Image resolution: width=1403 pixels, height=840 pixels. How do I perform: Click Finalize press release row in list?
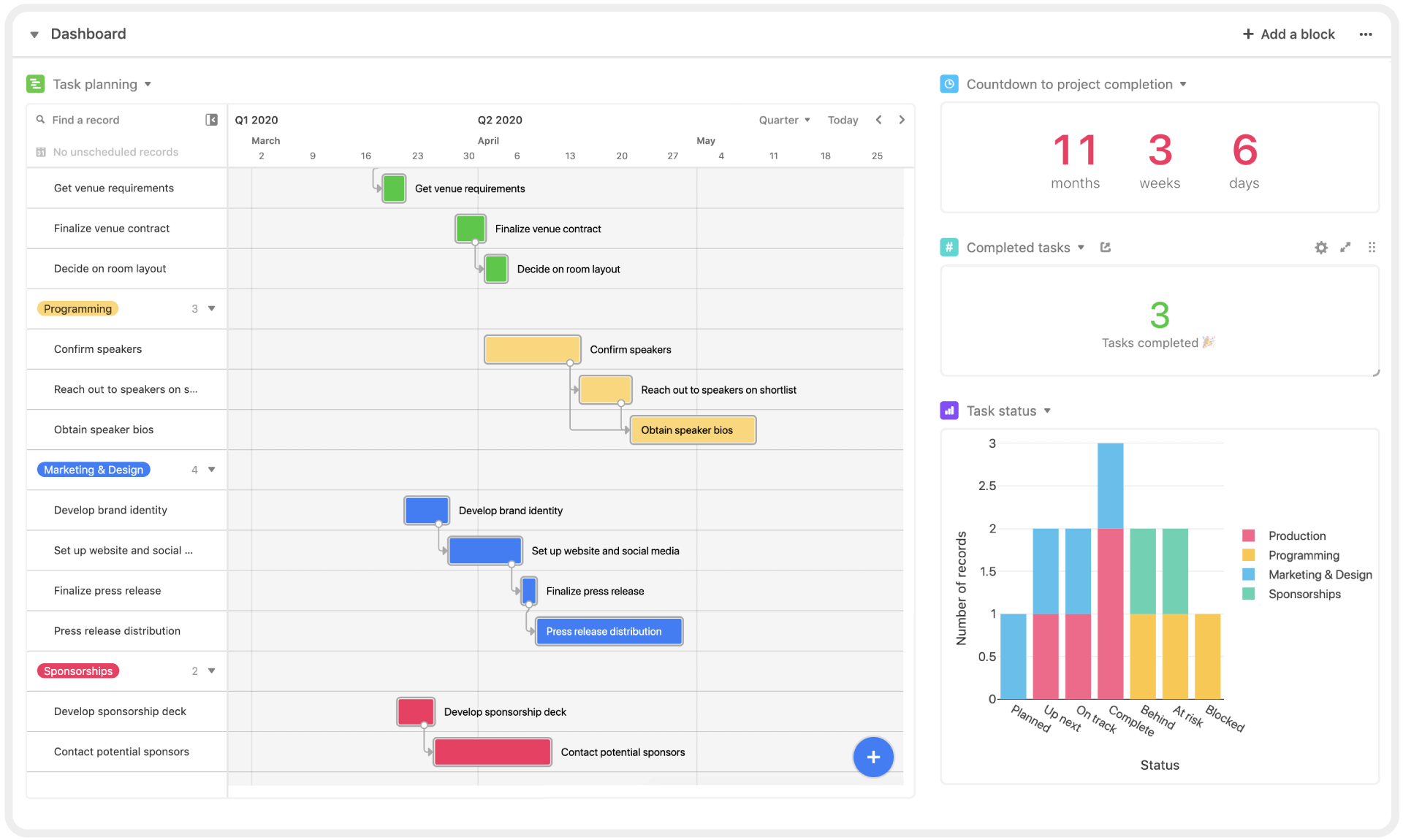pyautogui.click(x=127, y=590)
